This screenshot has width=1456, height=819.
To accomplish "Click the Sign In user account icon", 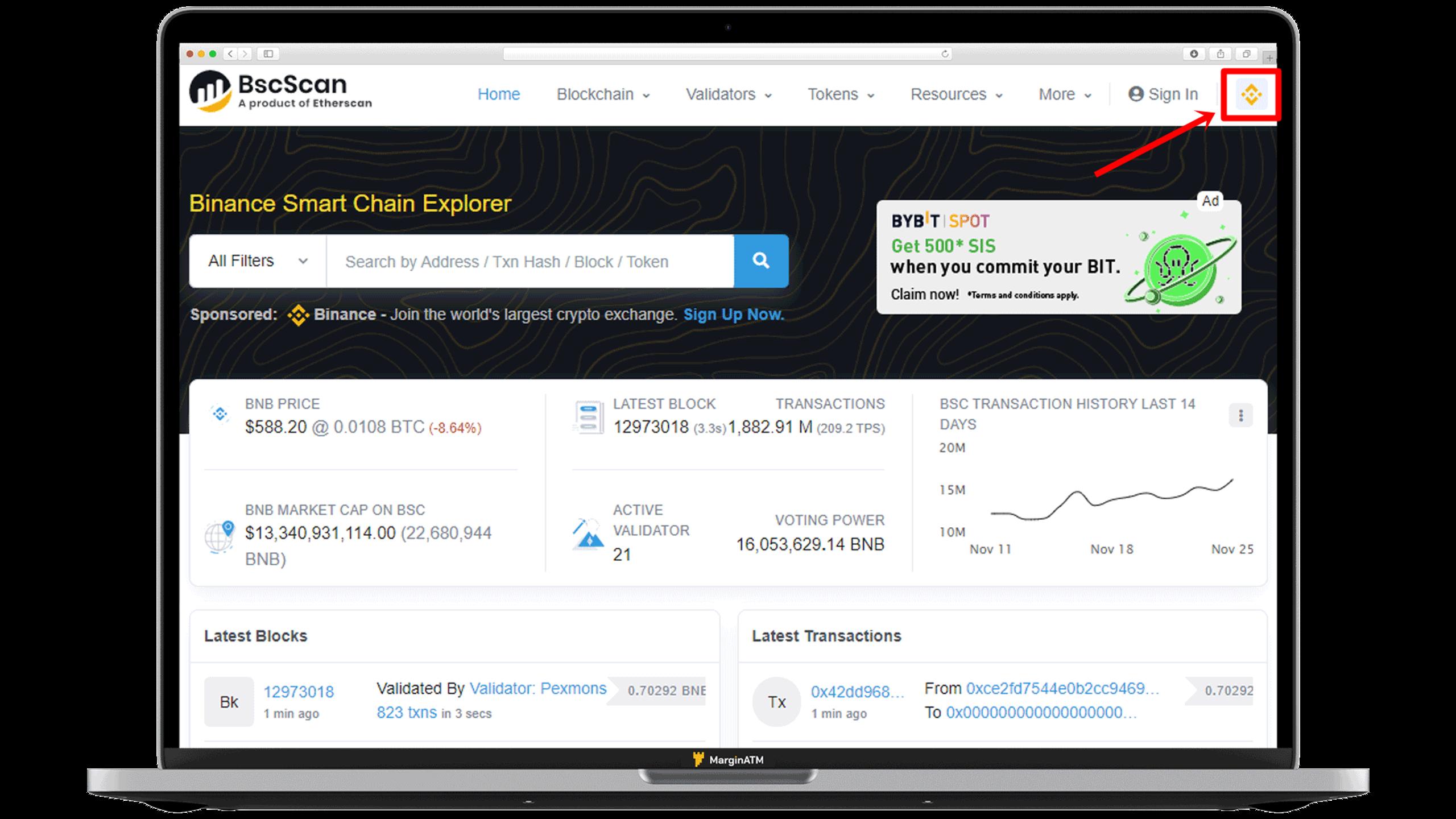I will 1135,94.
